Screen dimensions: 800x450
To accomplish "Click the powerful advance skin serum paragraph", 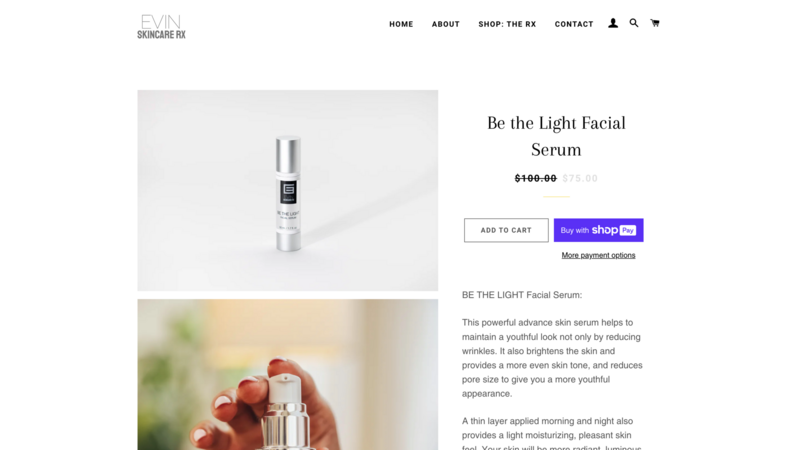I will pyautogui.click(x=553, y=358).
